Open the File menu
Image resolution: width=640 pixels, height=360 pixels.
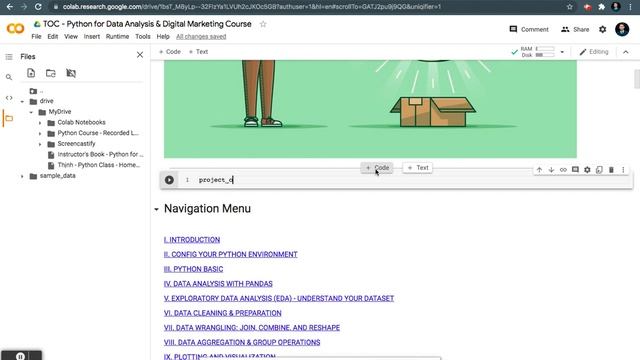36,36
